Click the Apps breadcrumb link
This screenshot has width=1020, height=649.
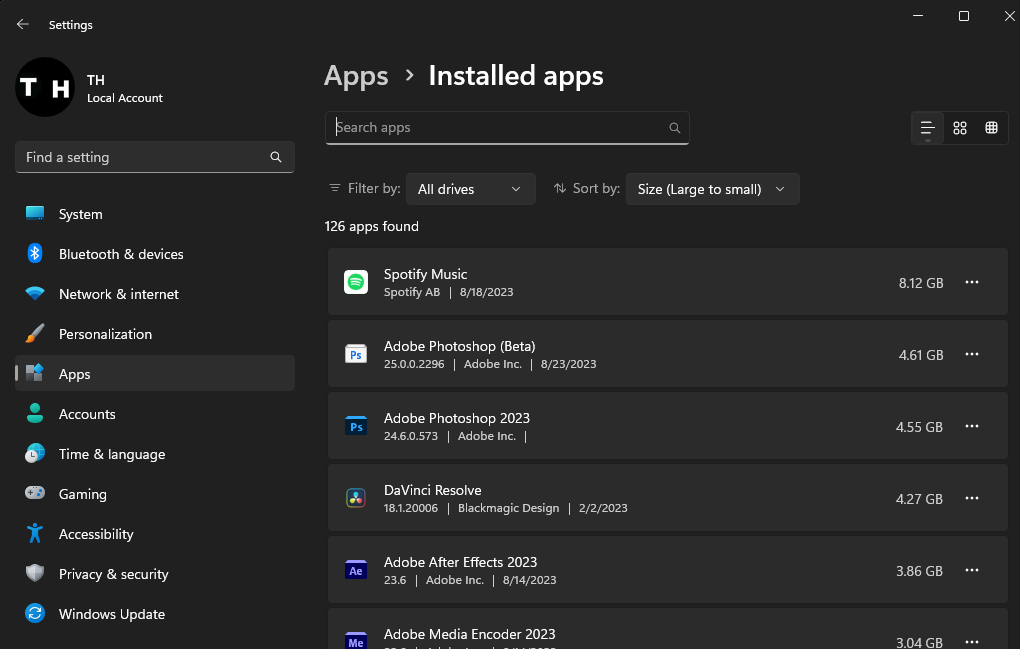coord(356,76)
